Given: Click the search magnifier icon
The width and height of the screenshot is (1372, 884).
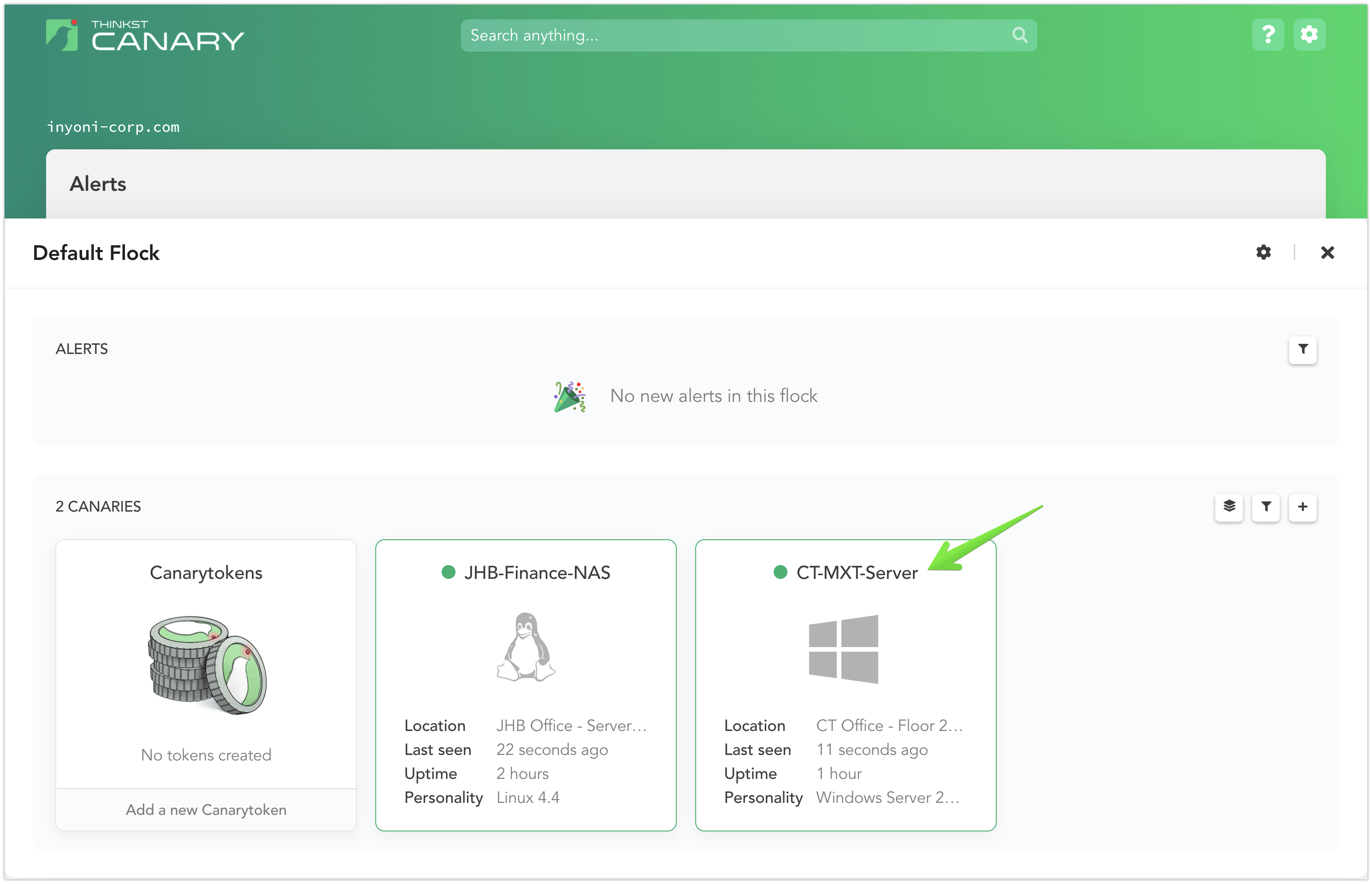Looking at the screenshot, I should [1019, 35].
